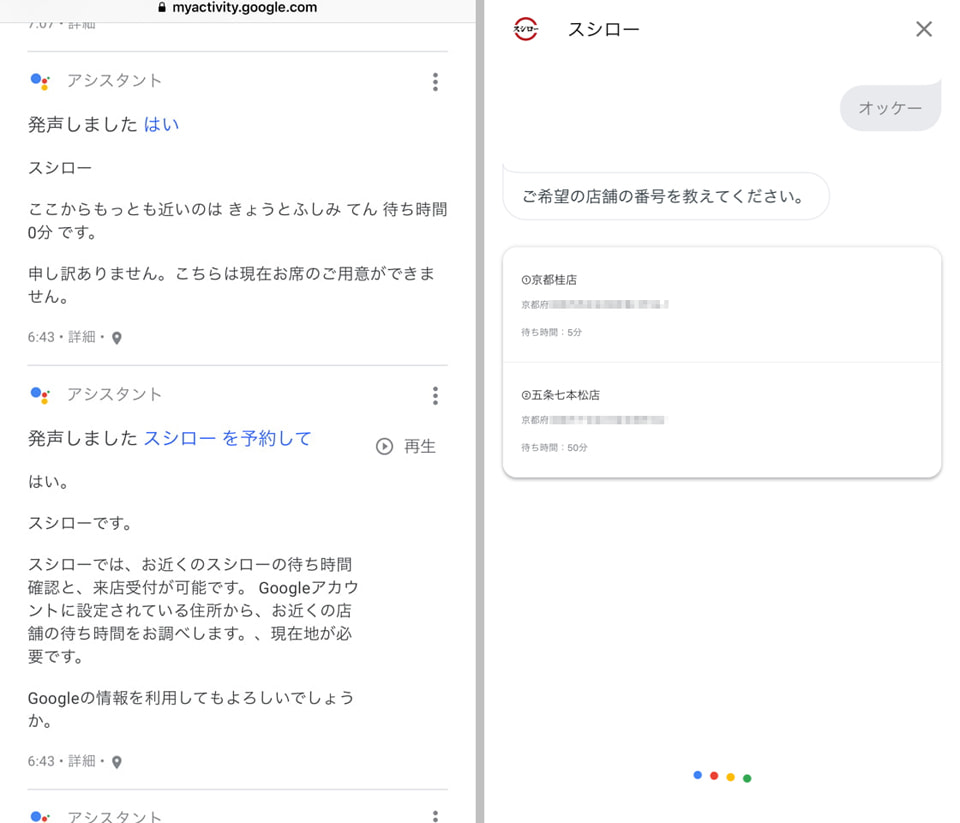Image resolution: width=960 pixels, height=823 pixels.
Task: Close the スシロー assistant panel
Action: point(924,29)
